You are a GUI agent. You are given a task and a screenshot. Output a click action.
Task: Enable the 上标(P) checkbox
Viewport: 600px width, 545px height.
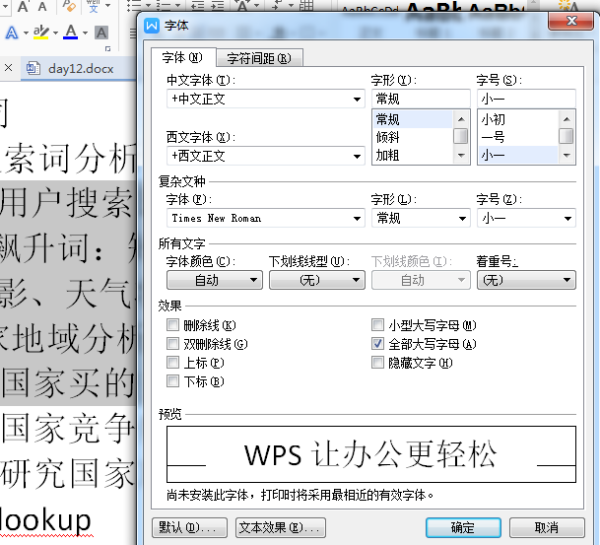(x=173, y=362)
